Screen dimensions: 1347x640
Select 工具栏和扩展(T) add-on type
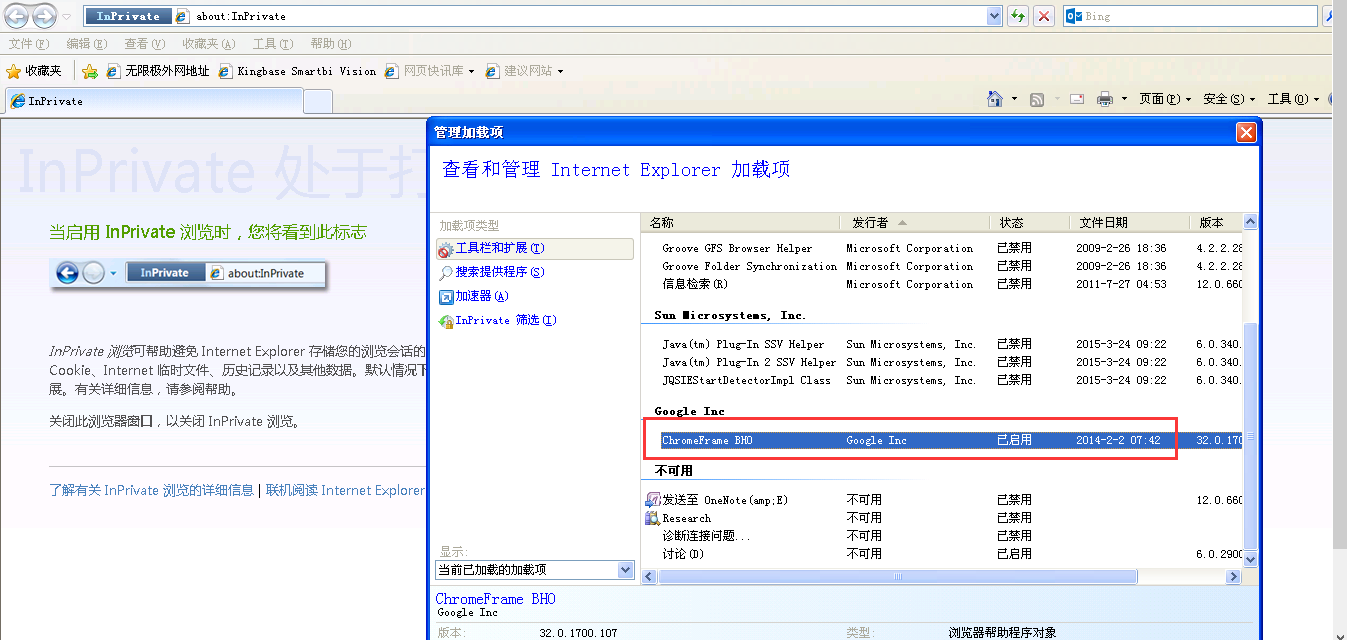535,248
